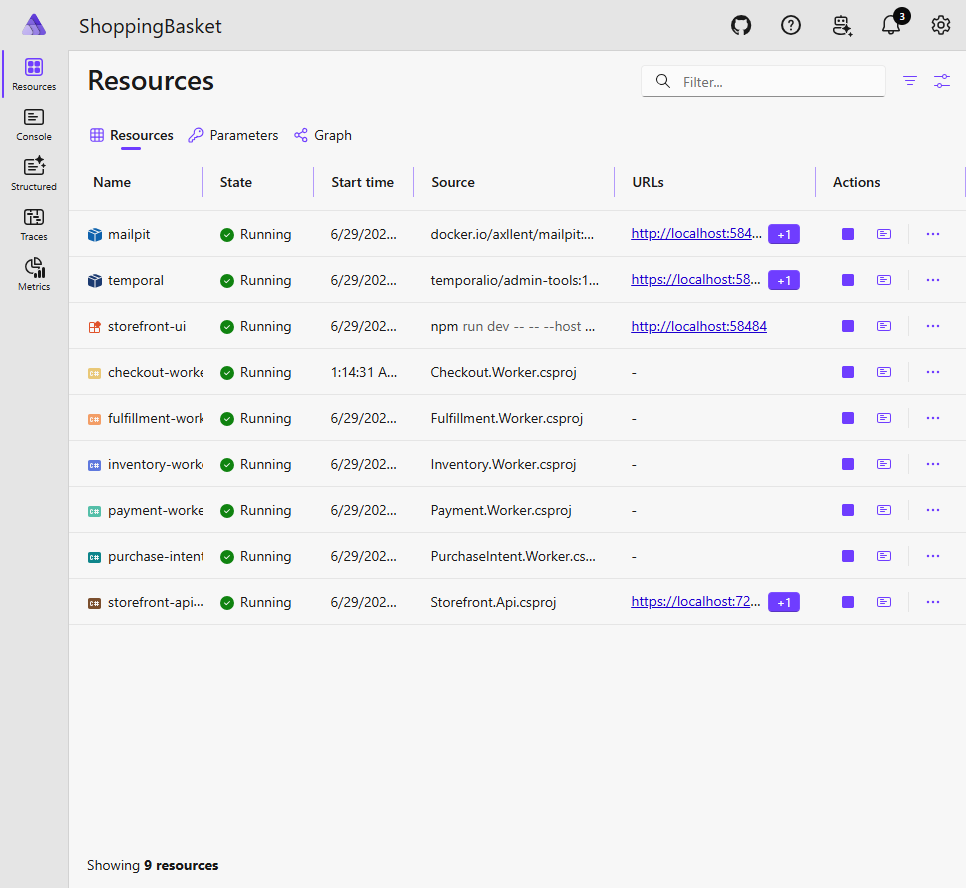Expand the +1 URLs badge for temporal

tap(784, 280)
